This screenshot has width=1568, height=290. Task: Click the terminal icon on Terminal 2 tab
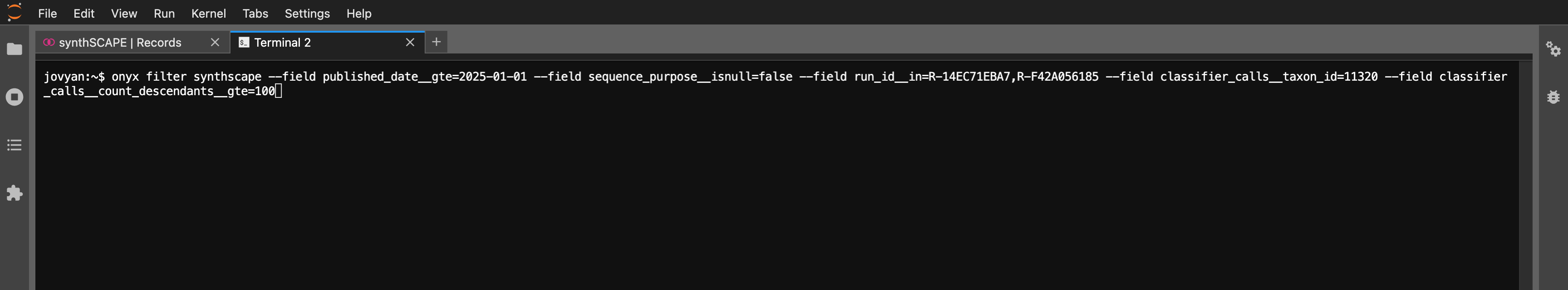(244, 42)
